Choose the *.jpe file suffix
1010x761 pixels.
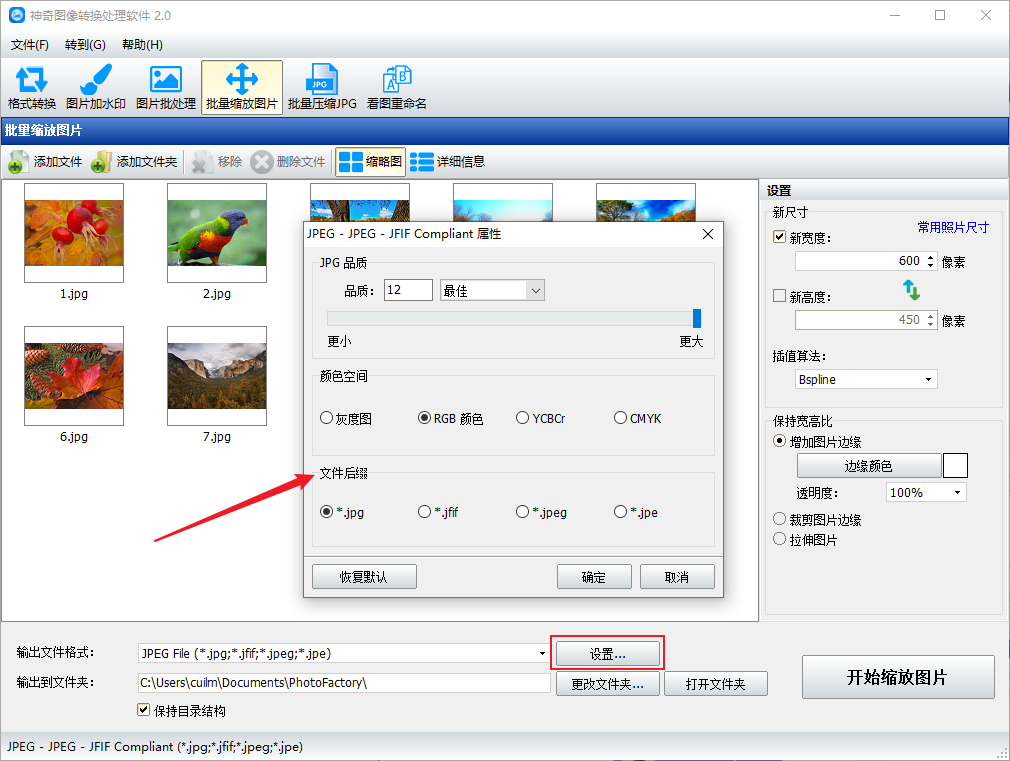tap(620, 512)
